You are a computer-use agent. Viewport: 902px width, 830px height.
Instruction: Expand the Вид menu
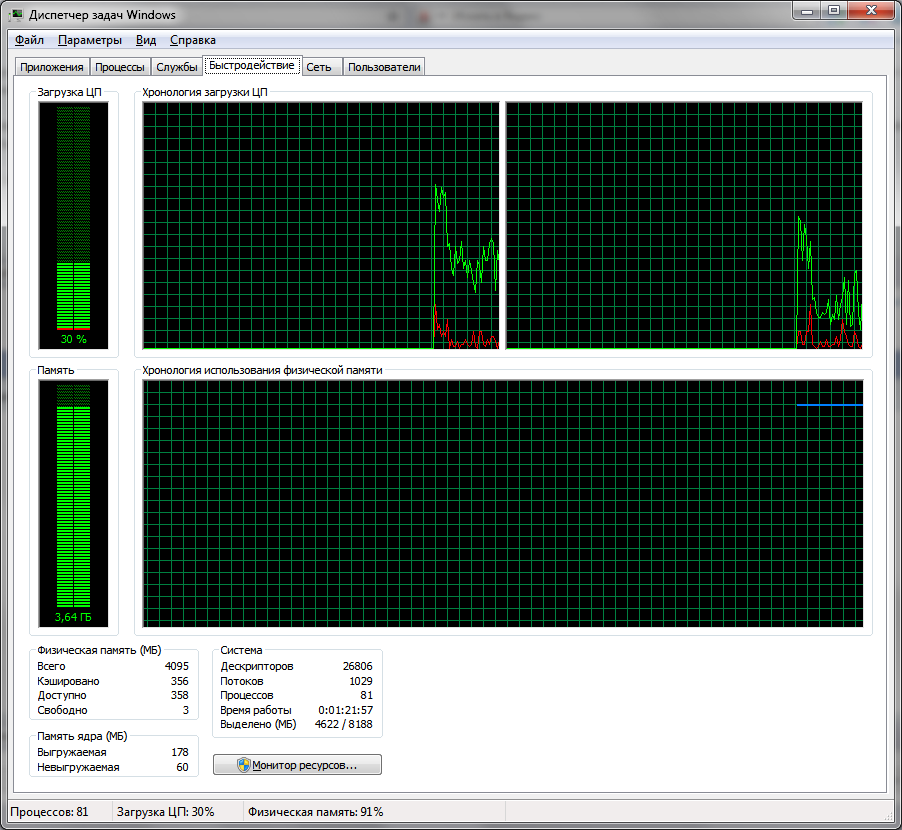point(146,40)
